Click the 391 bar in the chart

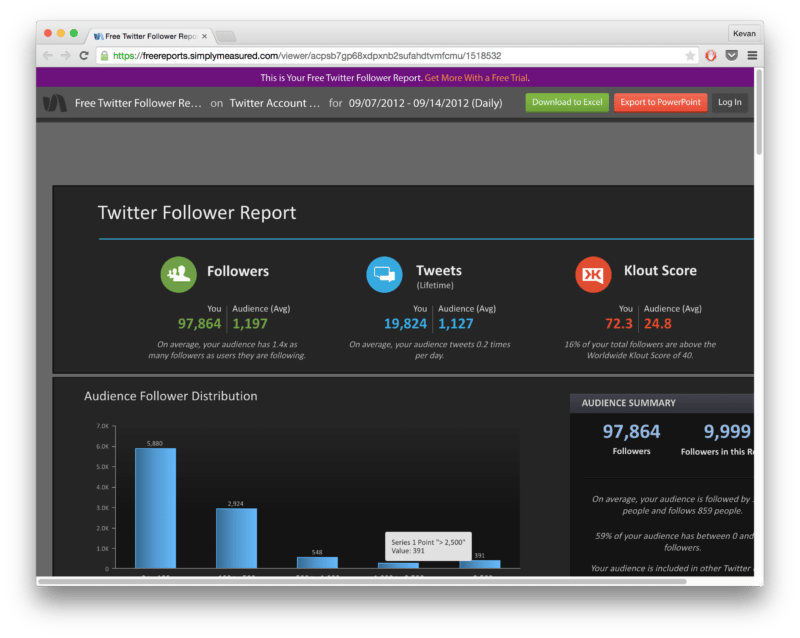click(480, 564)
